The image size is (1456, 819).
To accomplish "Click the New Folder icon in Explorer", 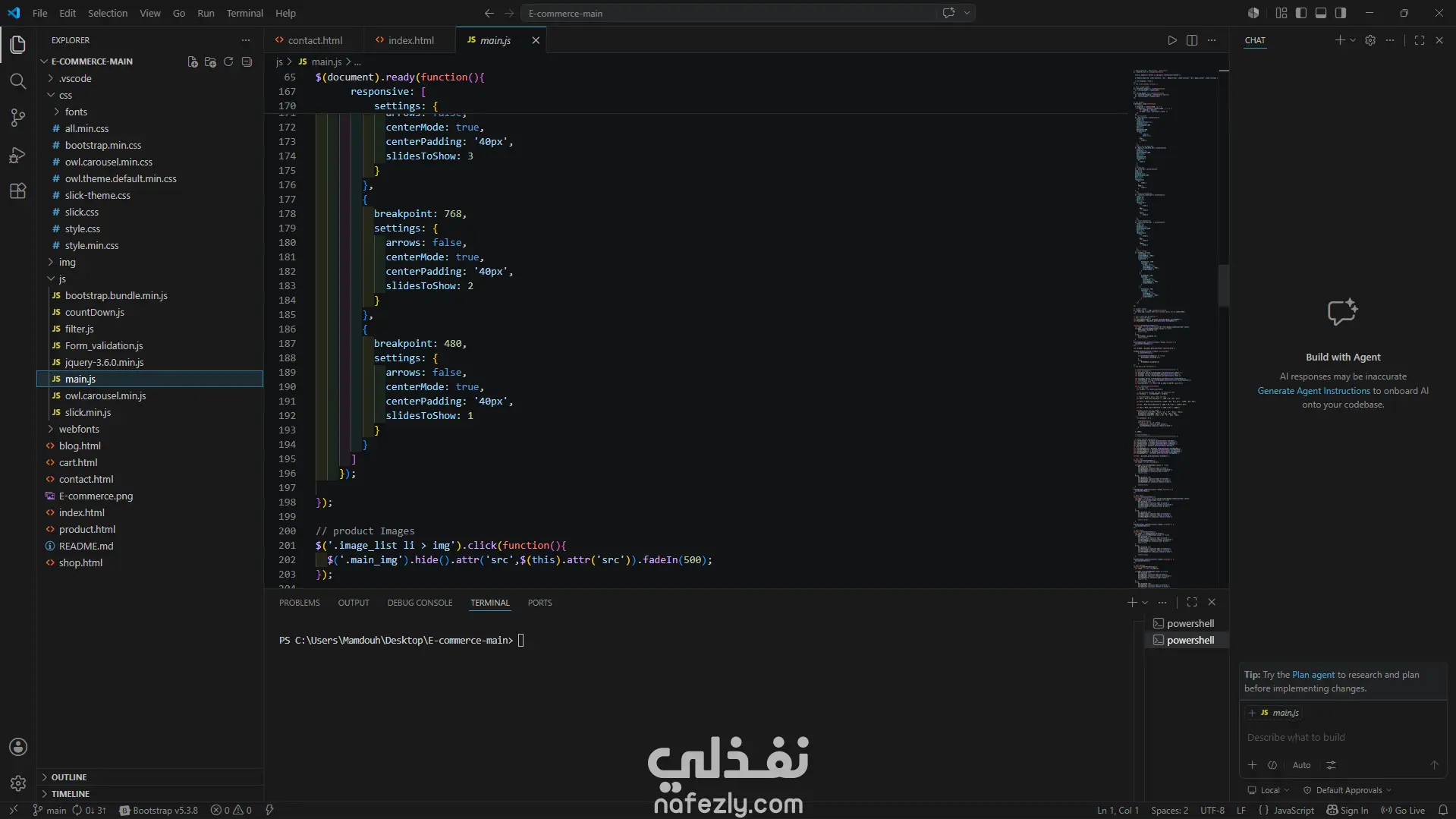I will click(x=210, y=61).
